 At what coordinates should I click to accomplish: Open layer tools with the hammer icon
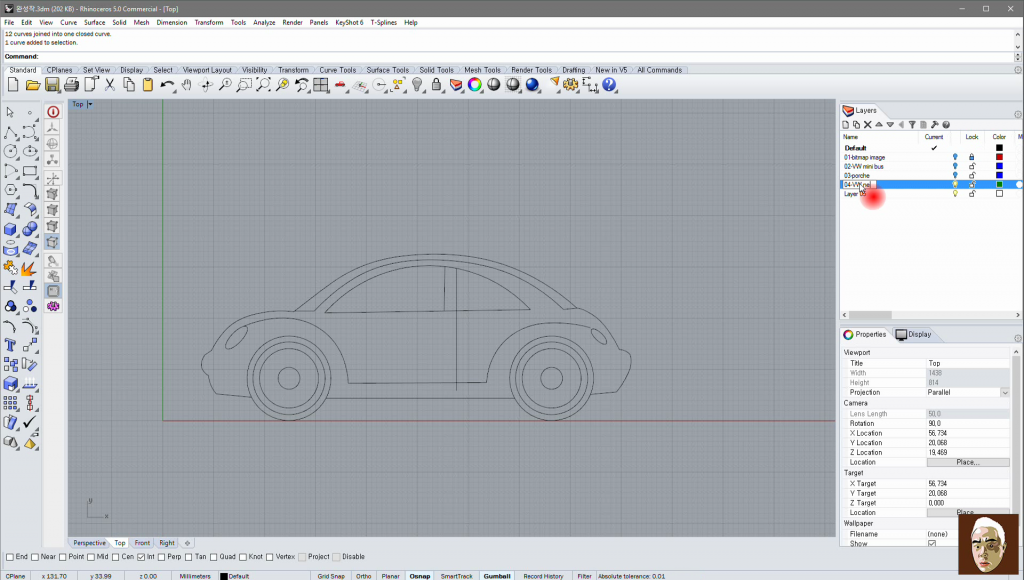click(x=935, y=125)
